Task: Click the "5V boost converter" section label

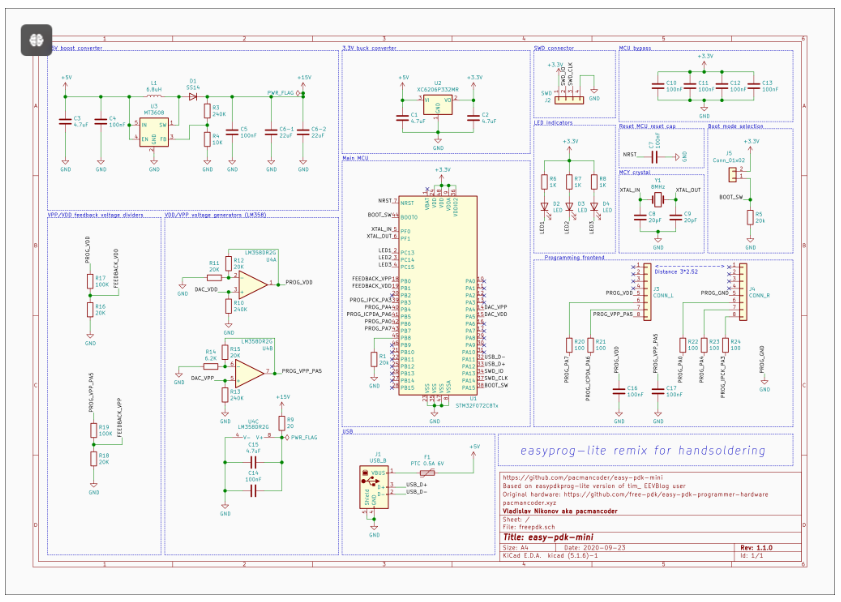Action: point(73,48)
